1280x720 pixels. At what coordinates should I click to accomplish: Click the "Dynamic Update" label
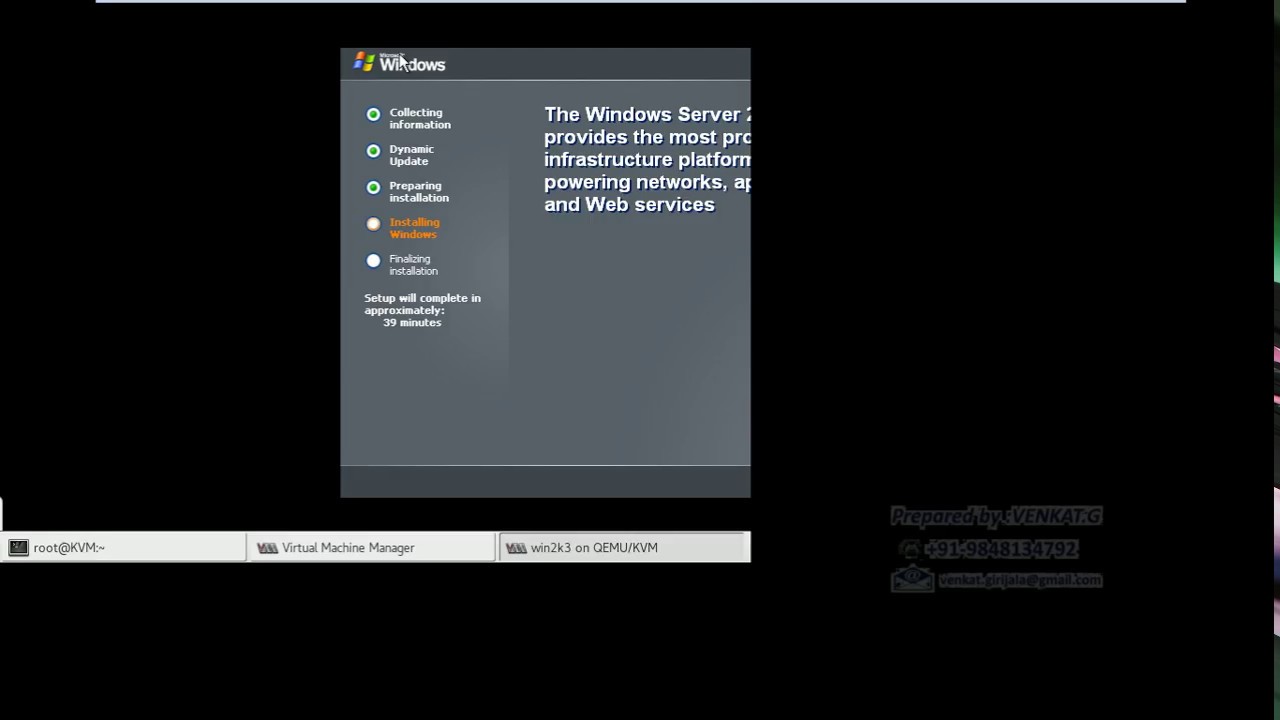coord(411,155)
